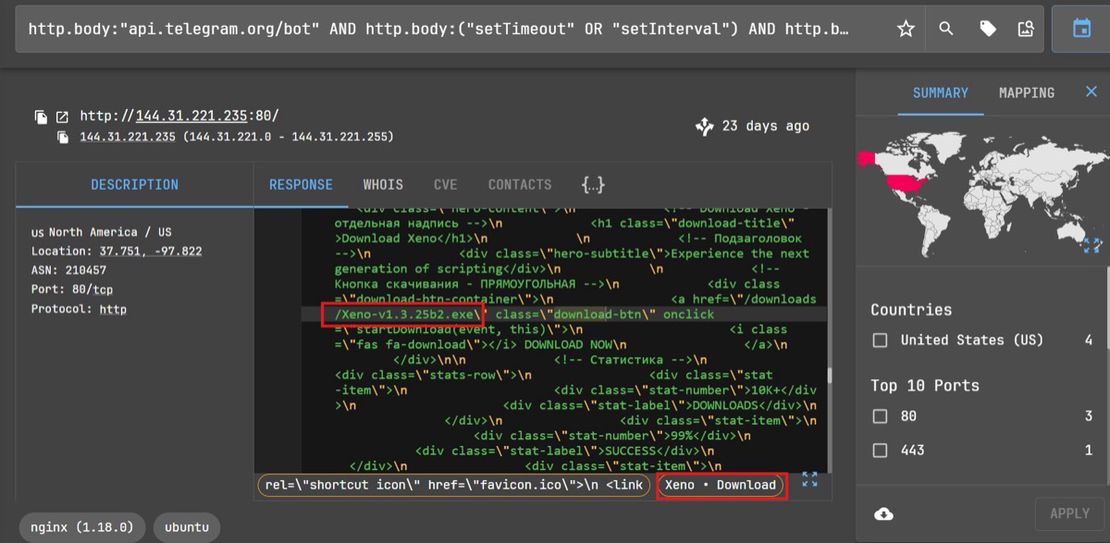The height and width of the screenshot is (543, 1110).
Task: Click the star bookmark icon in search bar
Action: 905,29
